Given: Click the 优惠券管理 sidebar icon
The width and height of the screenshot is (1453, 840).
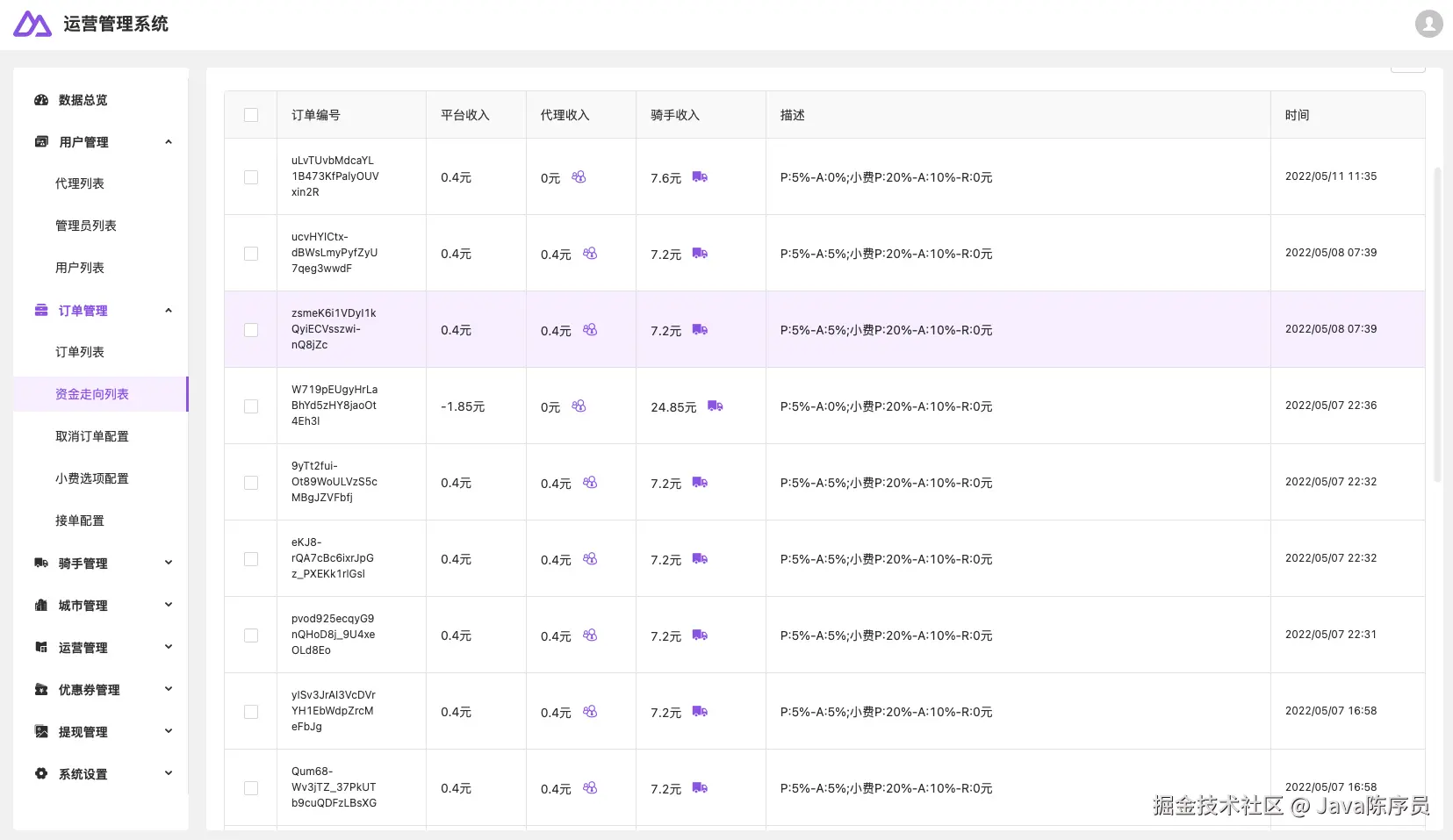Looking at the screenshot, I should 41,689.
